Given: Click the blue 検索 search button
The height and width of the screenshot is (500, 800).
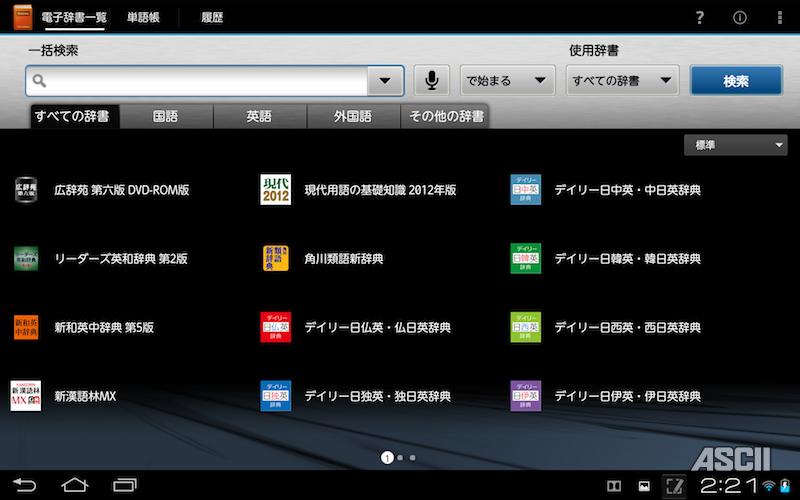Looking at the screenshot, I should click(736, 81).
